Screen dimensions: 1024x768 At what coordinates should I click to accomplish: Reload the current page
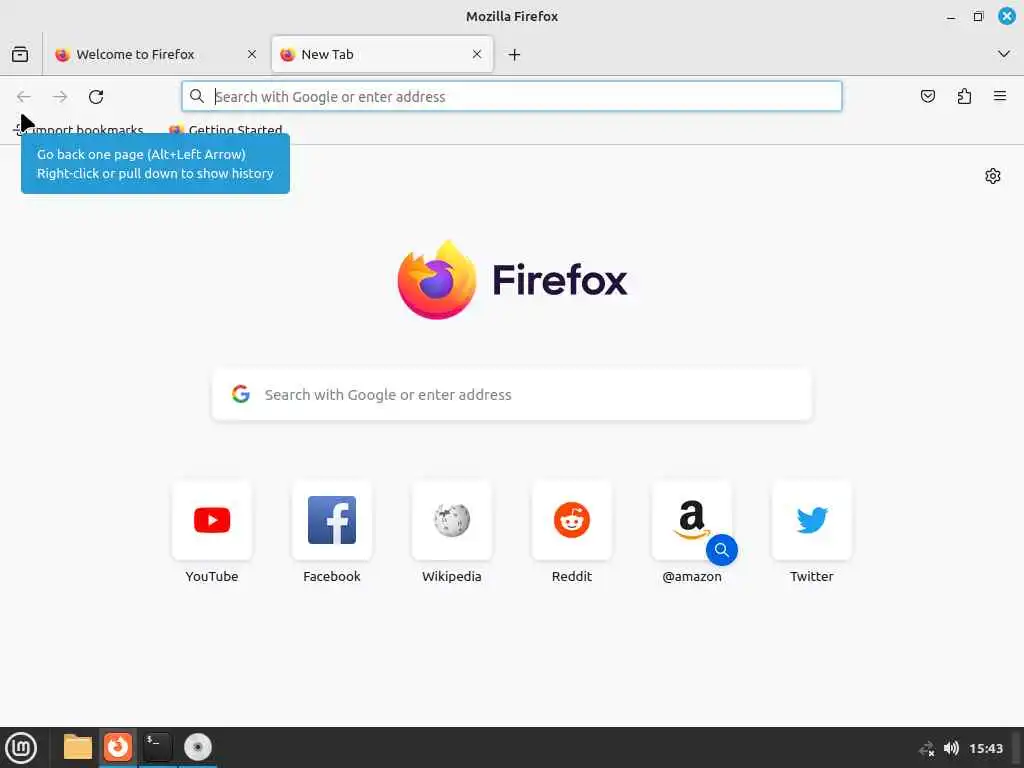(96, 97)
